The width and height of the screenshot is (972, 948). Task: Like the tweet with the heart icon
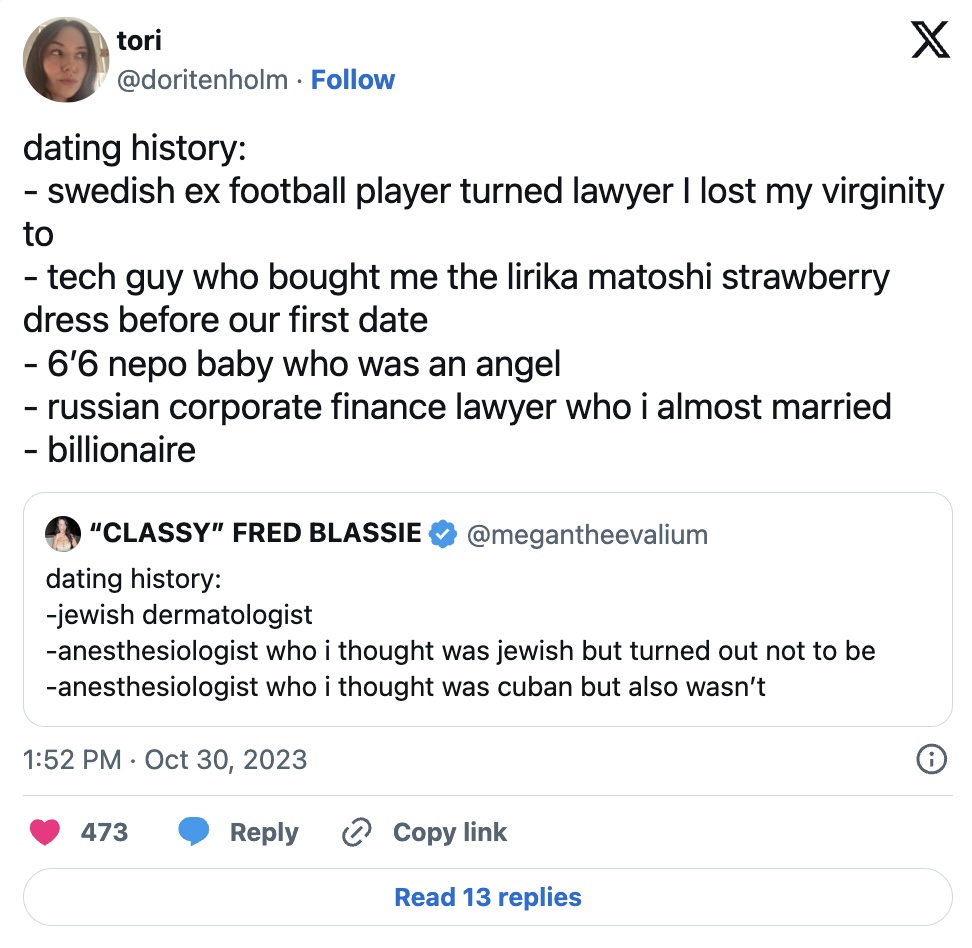click(45, 832)
